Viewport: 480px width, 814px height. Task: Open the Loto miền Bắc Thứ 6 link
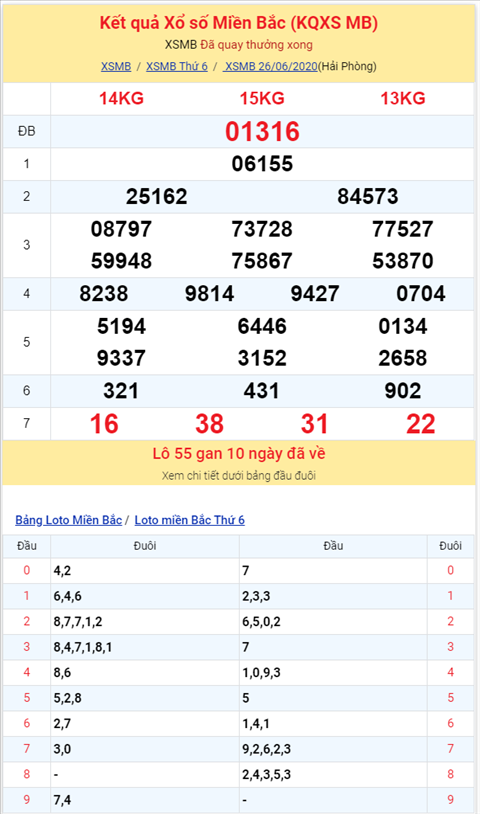point(189,520)
